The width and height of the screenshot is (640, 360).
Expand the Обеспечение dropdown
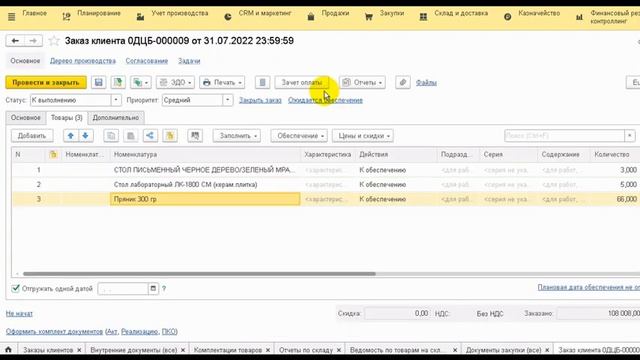(299, 136)
